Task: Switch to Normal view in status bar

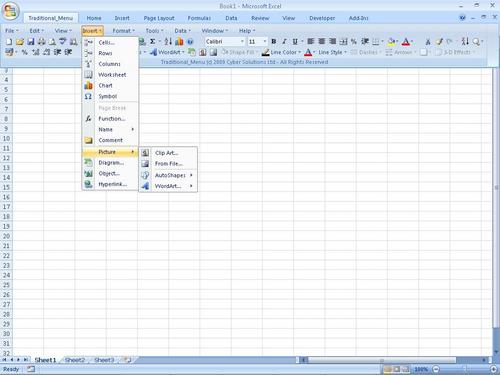Action: point(388,369)
